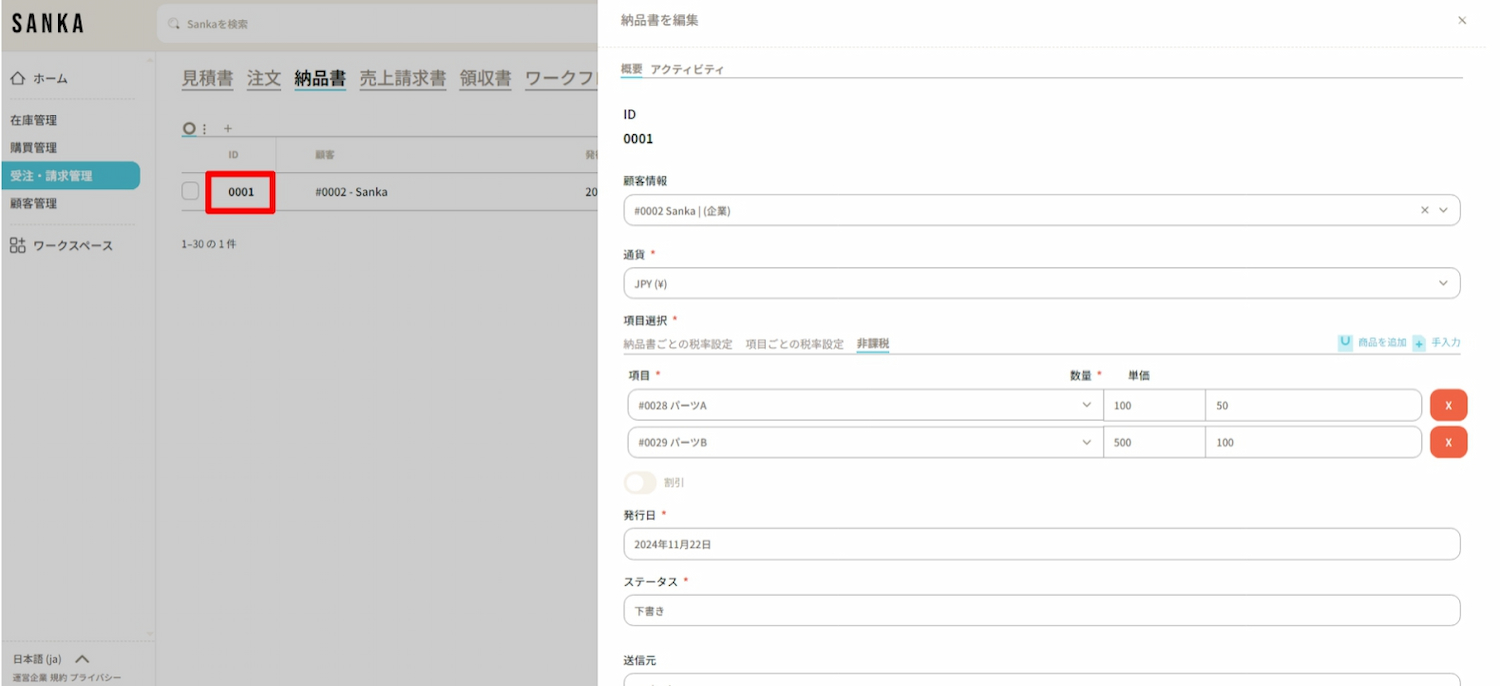1500x686 pixels.
Task: Click the plus icon above the table
Action: (227, 129)
